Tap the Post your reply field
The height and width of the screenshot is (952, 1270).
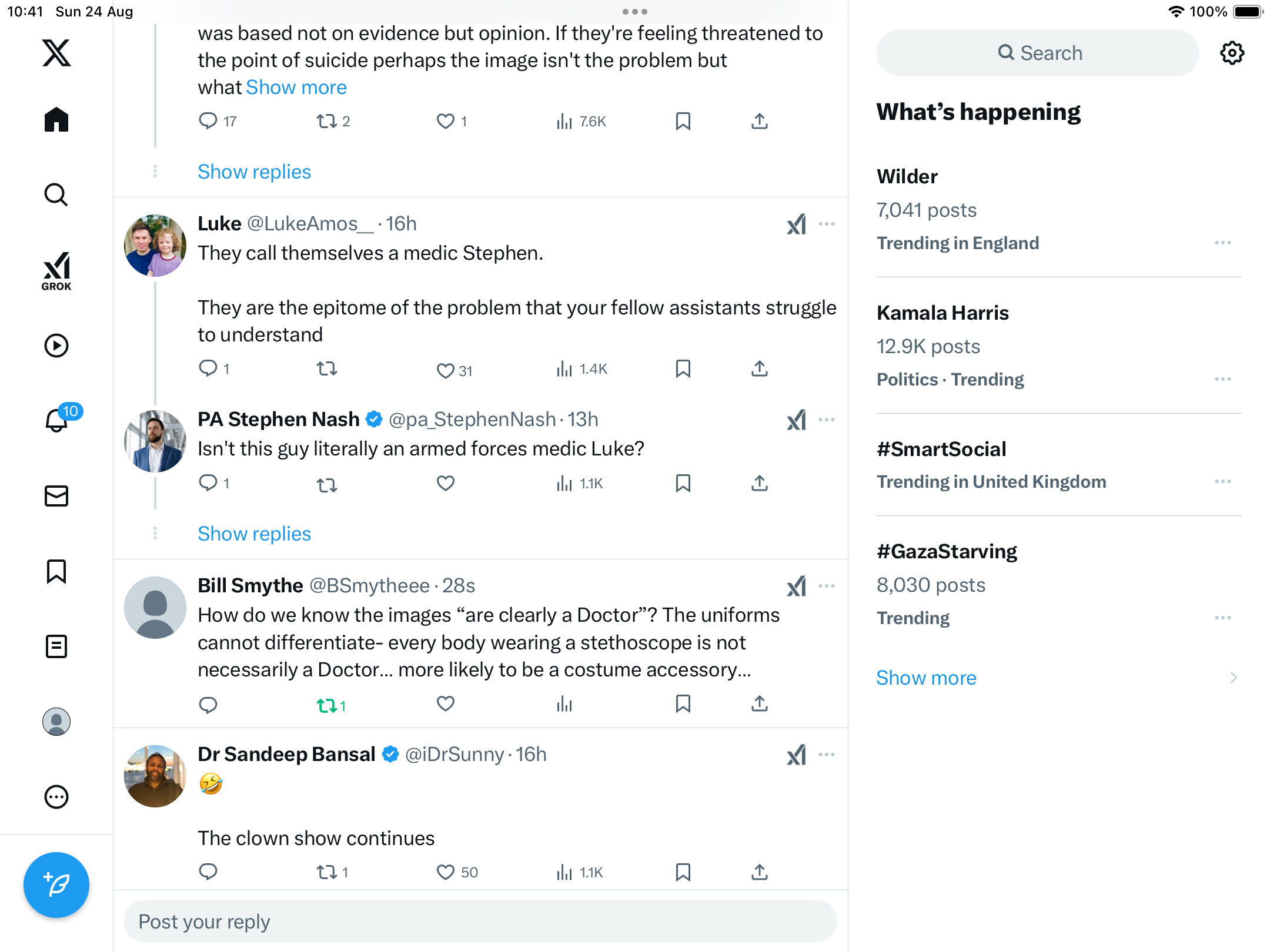tap(480, 921)
